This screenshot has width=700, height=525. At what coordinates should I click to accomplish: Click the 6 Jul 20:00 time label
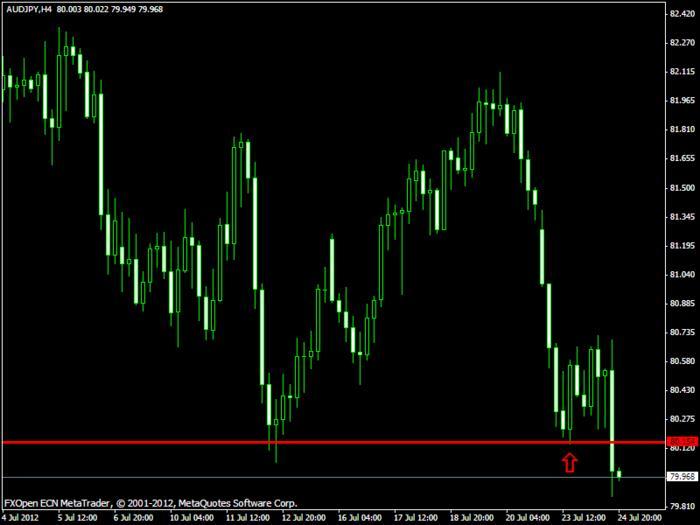tap(133, 518)
